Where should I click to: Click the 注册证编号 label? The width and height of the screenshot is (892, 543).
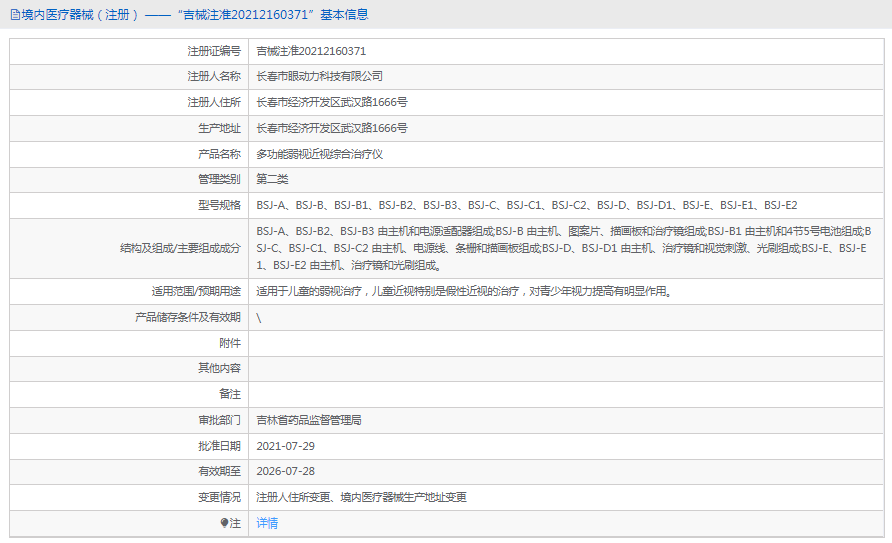pos(214,51)
